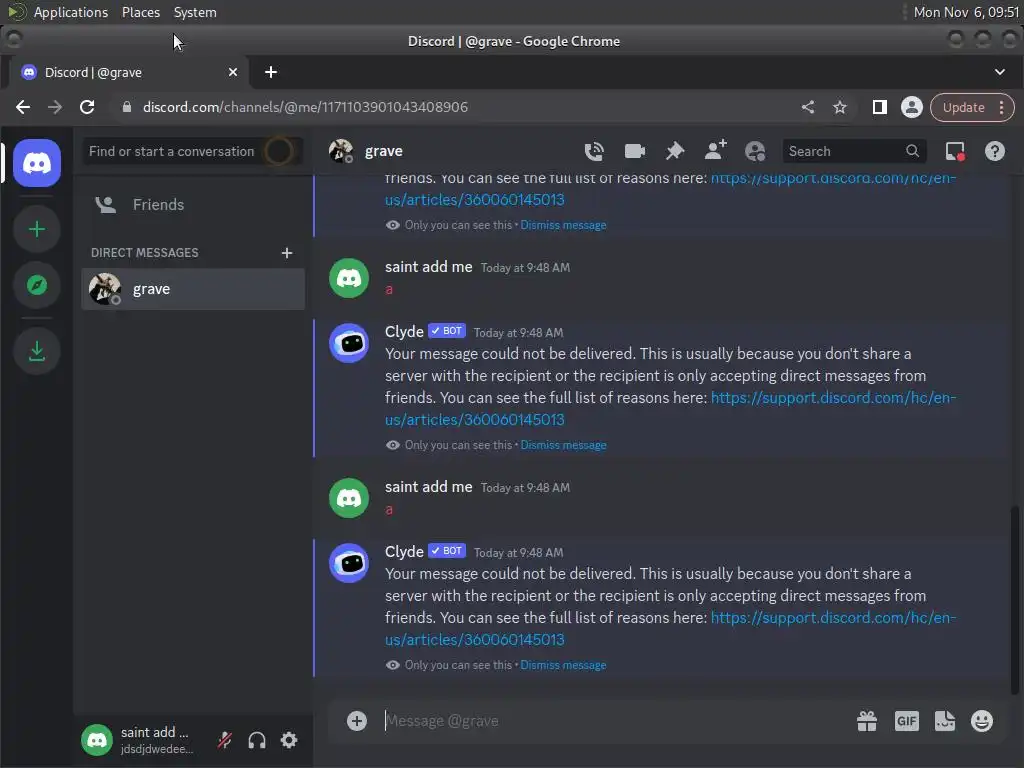
Task: Open the Friends page
Action: pyautogui.click(x=193, y=204)
